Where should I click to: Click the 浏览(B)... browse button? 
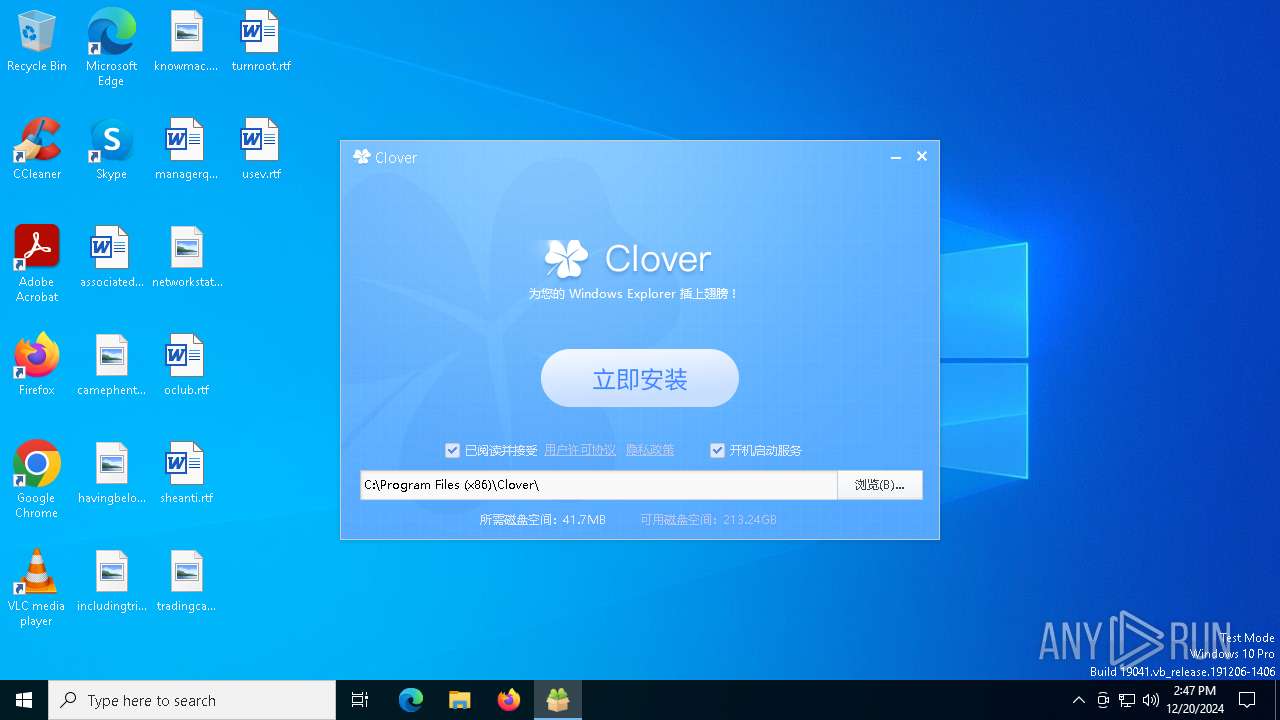[x=879, y=485]
